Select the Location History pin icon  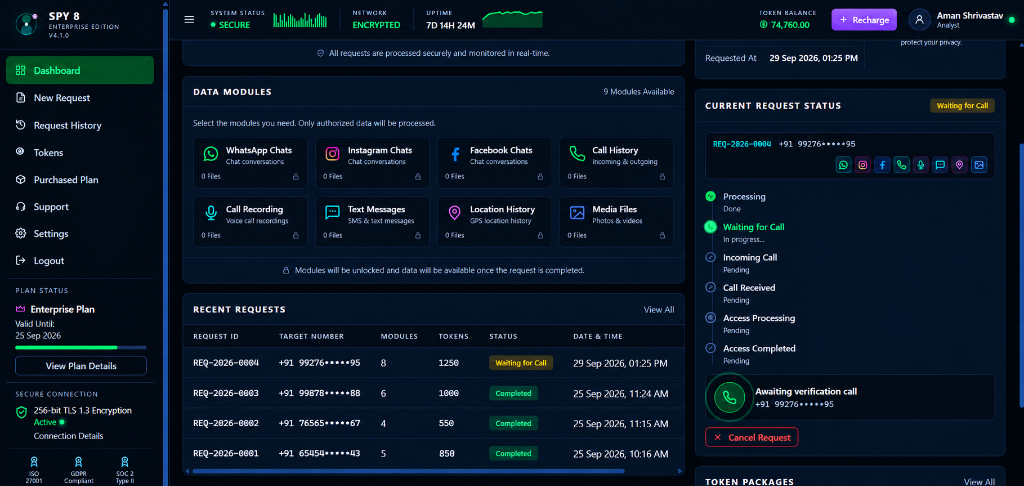click(455, 214)
